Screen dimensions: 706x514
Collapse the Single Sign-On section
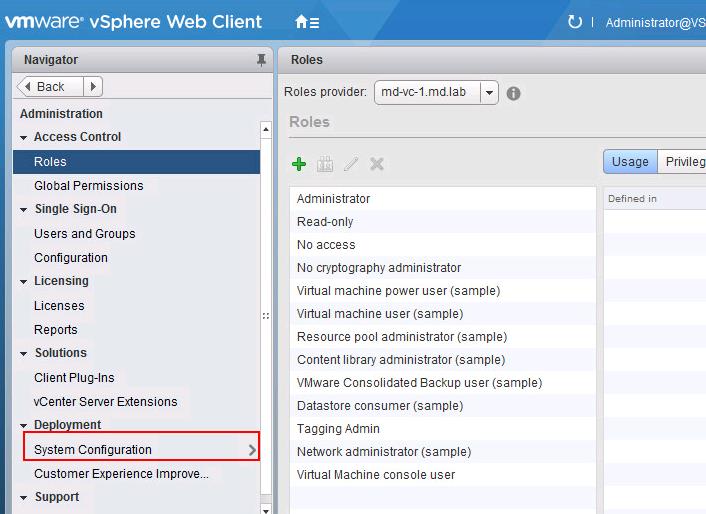tap(24, 210)
